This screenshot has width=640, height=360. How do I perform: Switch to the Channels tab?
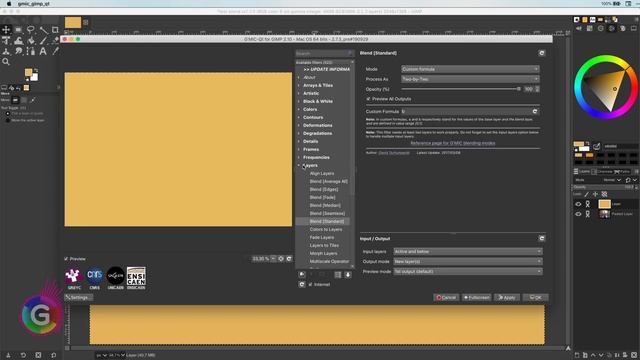pos(602,171)
